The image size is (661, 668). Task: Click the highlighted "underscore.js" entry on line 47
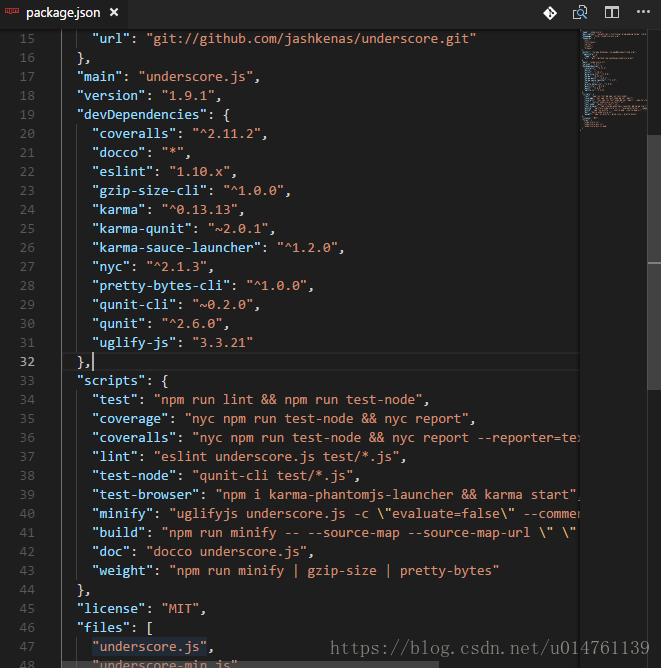click(x=149, y=647)
